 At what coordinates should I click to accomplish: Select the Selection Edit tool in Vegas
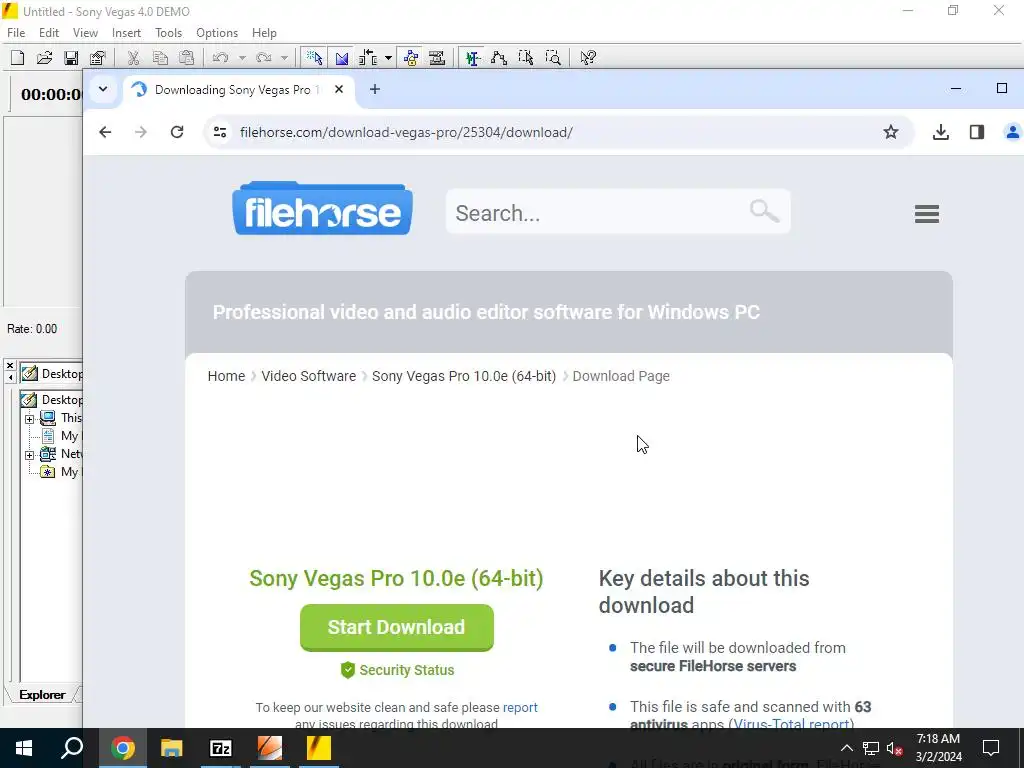pos(526,58)
